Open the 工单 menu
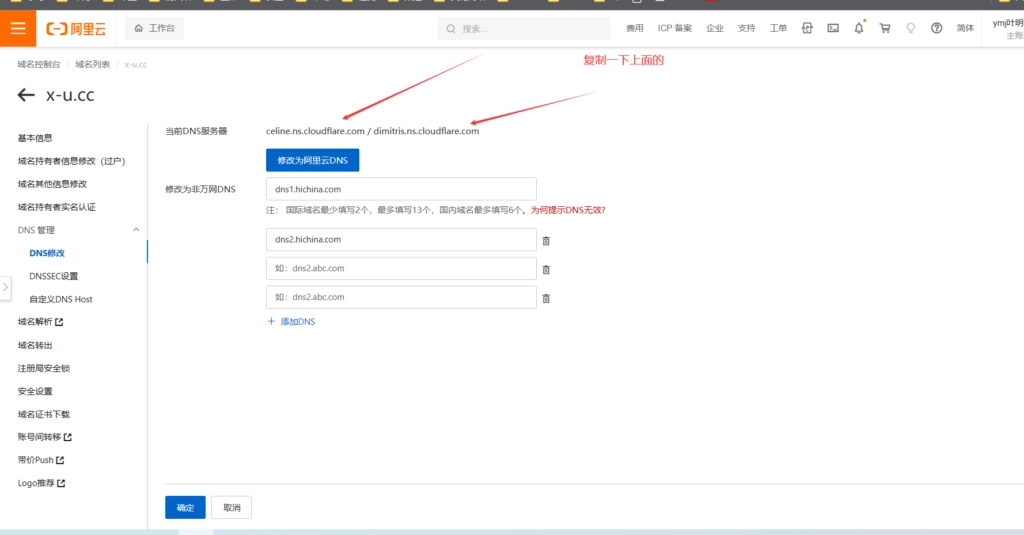The height and width of the screenshot is (535, 1024). [x=778, y=28]
